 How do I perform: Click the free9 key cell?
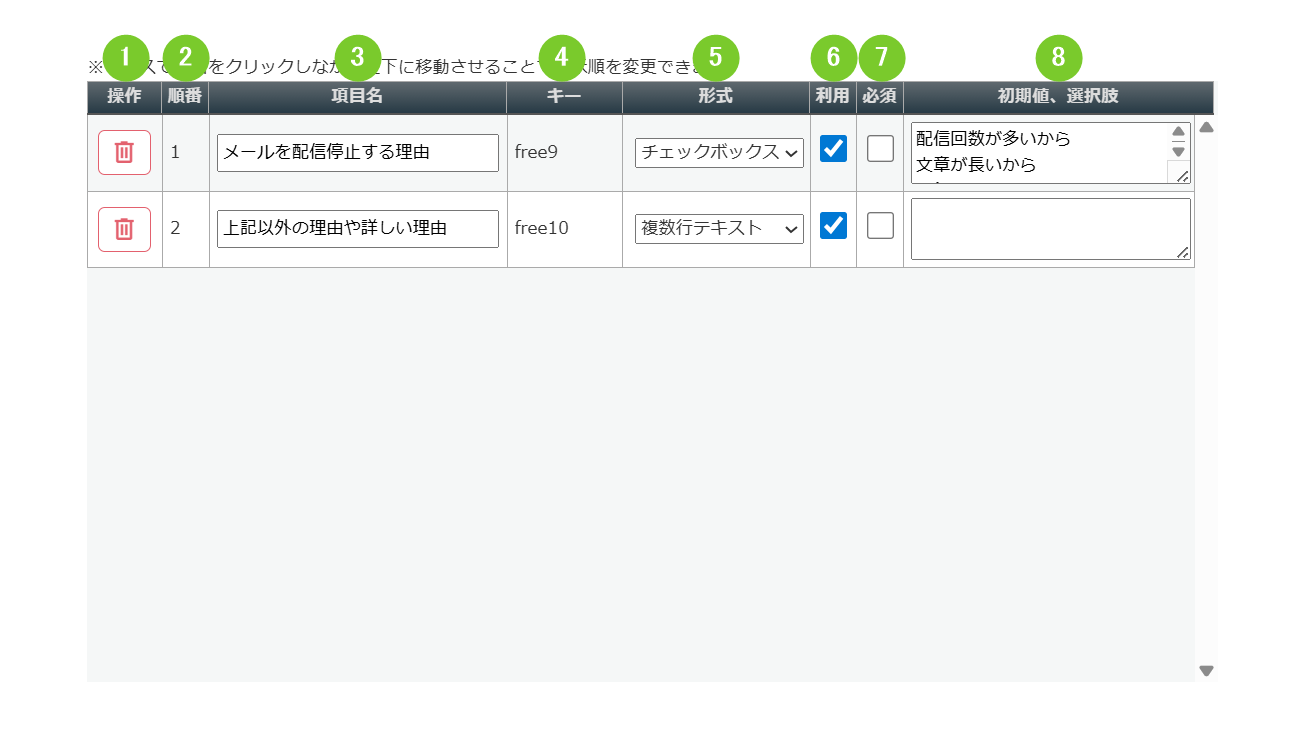tap(565, 153)
